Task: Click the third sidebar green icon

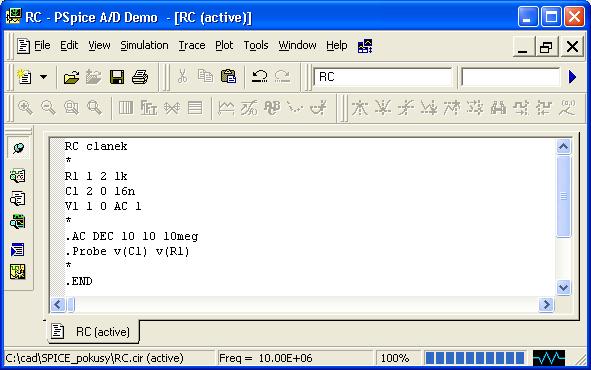Action: [18, 222]
